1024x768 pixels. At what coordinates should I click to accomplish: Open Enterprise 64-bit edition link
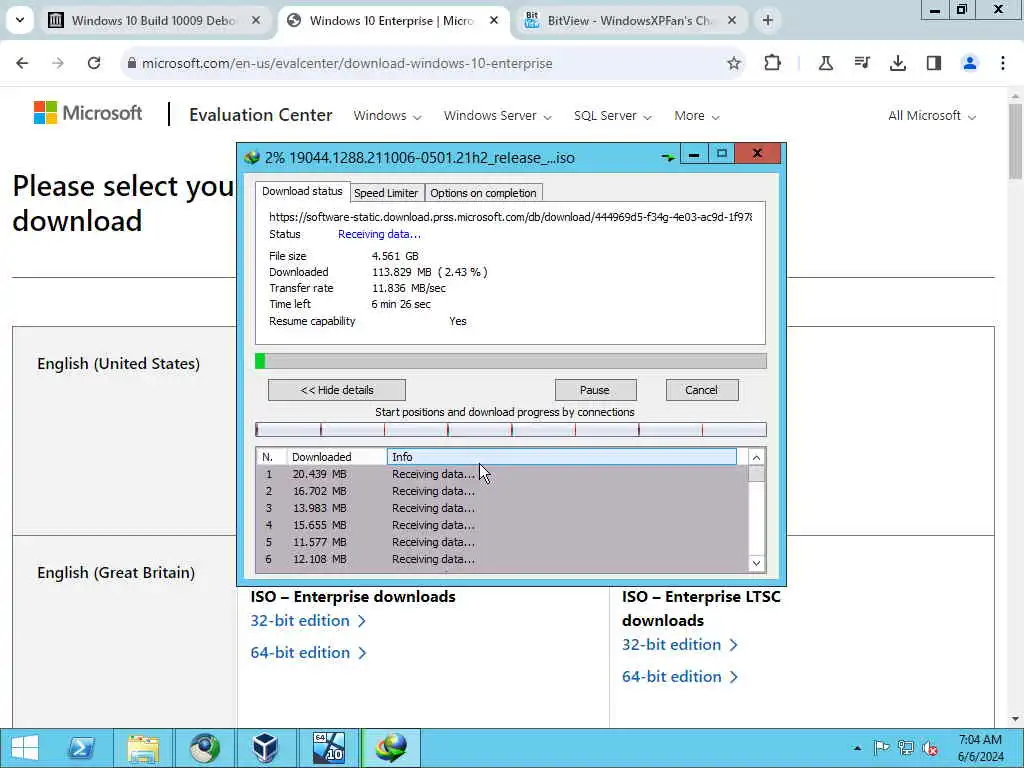pyautogui.click(x=308, y=652)
